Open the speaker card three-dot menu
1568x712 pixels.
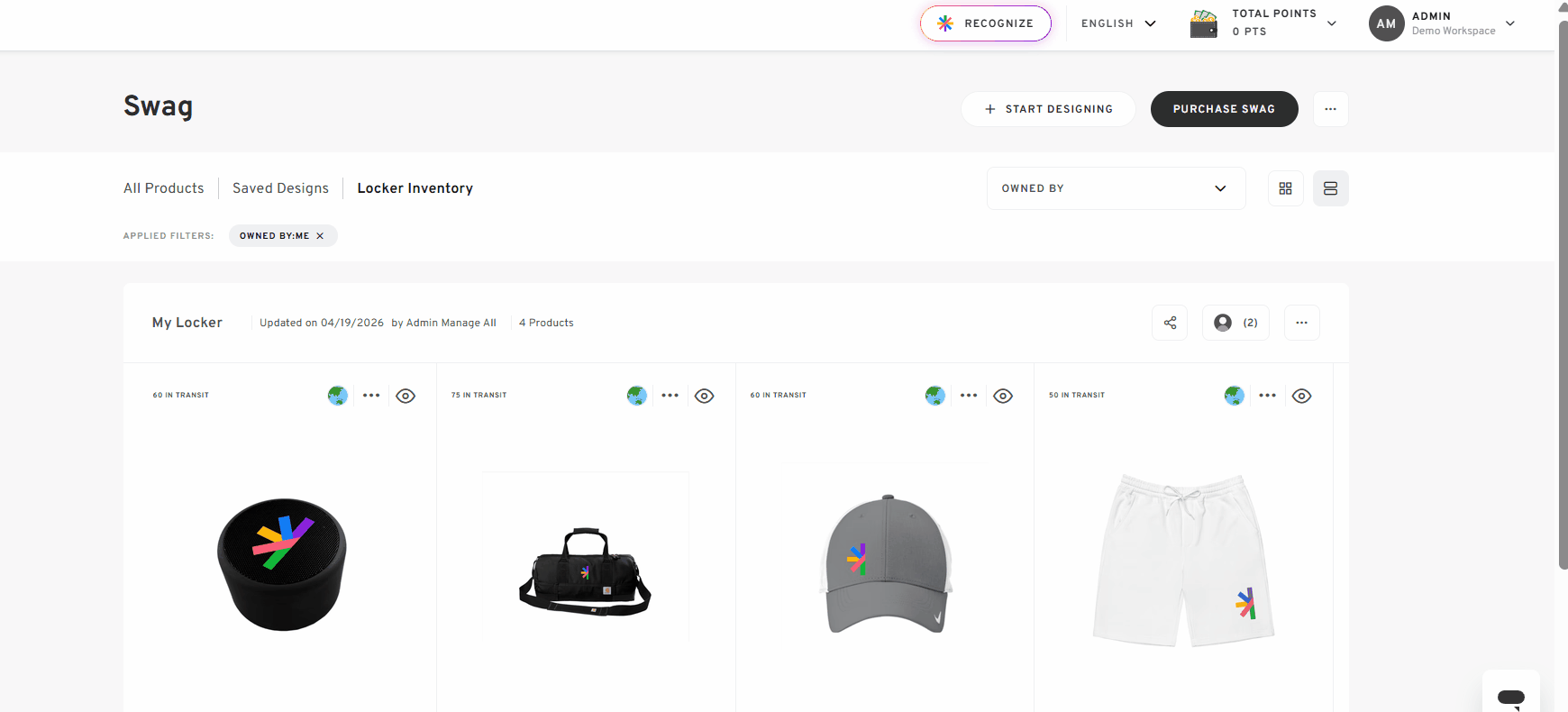coord(371,396)
